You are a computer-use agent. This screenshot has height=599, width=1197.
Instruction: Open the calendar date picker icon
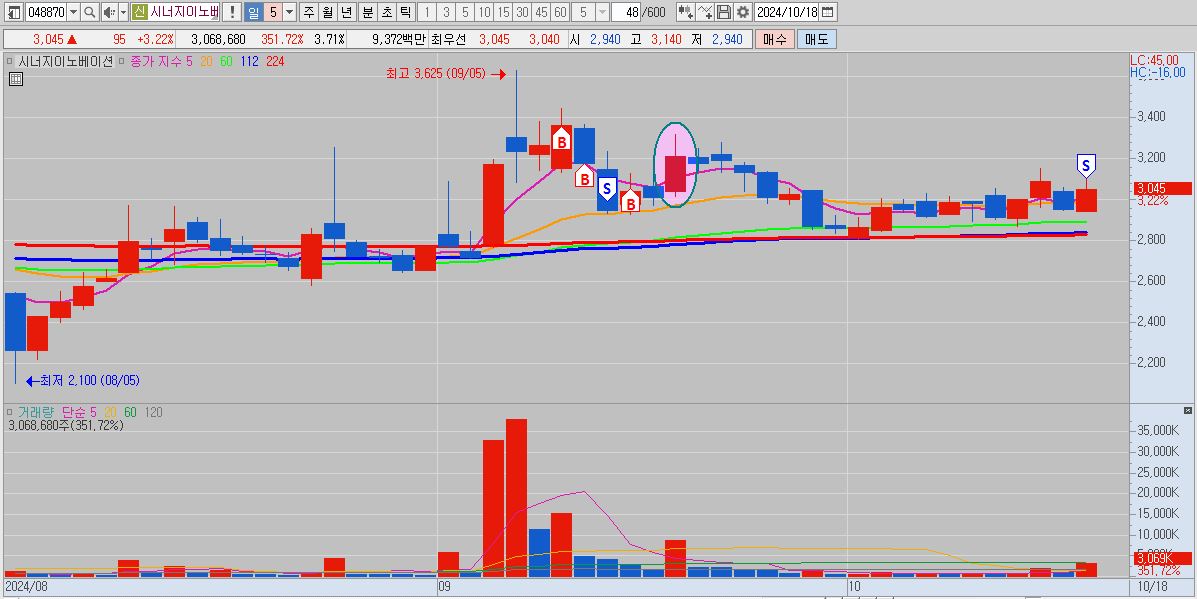[828, 12]
